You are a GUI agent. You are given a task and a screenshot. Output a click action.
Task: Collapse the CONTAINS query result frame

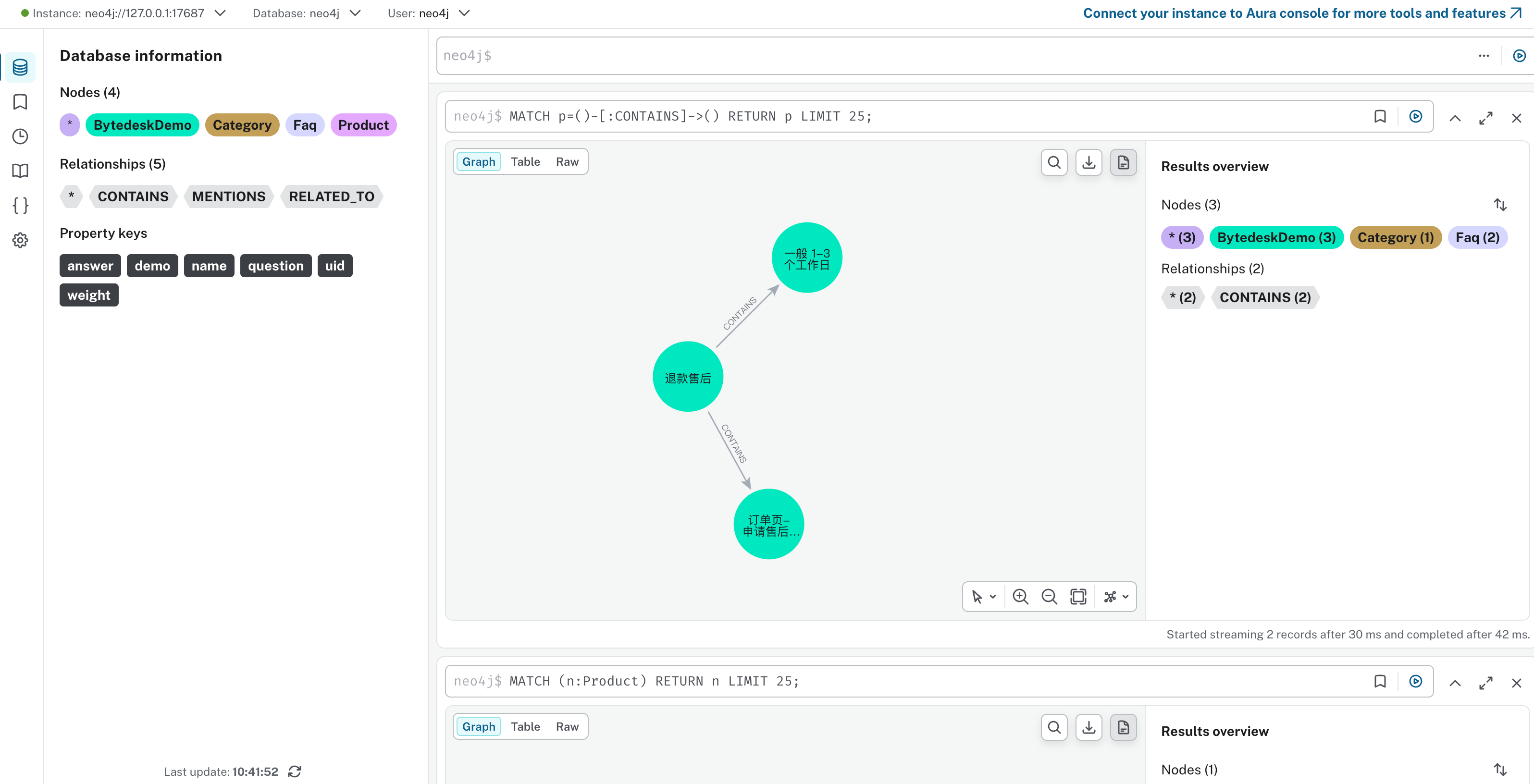click(x=1455, y=118)
